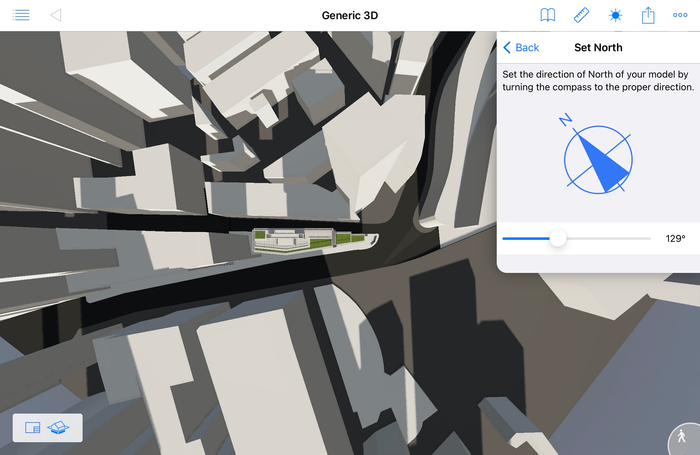Tap the share export icon

coord(648,15)
